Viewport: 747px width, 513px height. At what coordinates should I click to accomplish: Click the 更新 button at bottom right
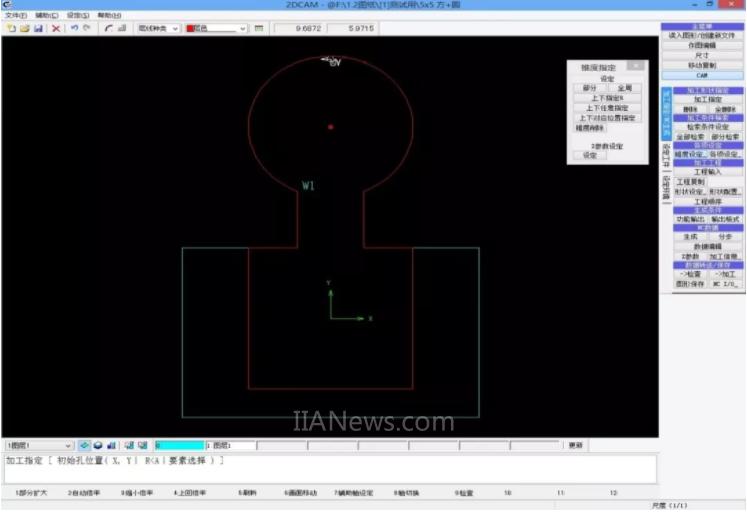click(x=576, y=445)
